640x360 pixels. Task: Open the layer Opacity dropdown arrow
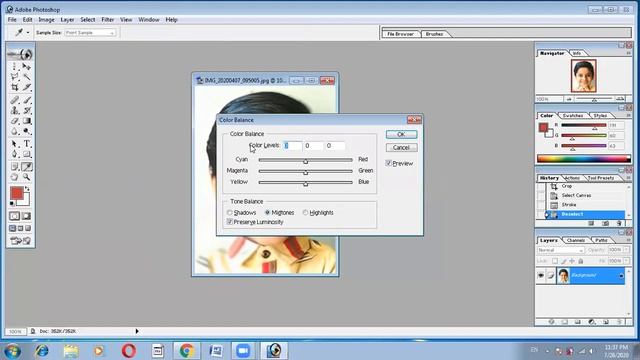coord(627,250)
